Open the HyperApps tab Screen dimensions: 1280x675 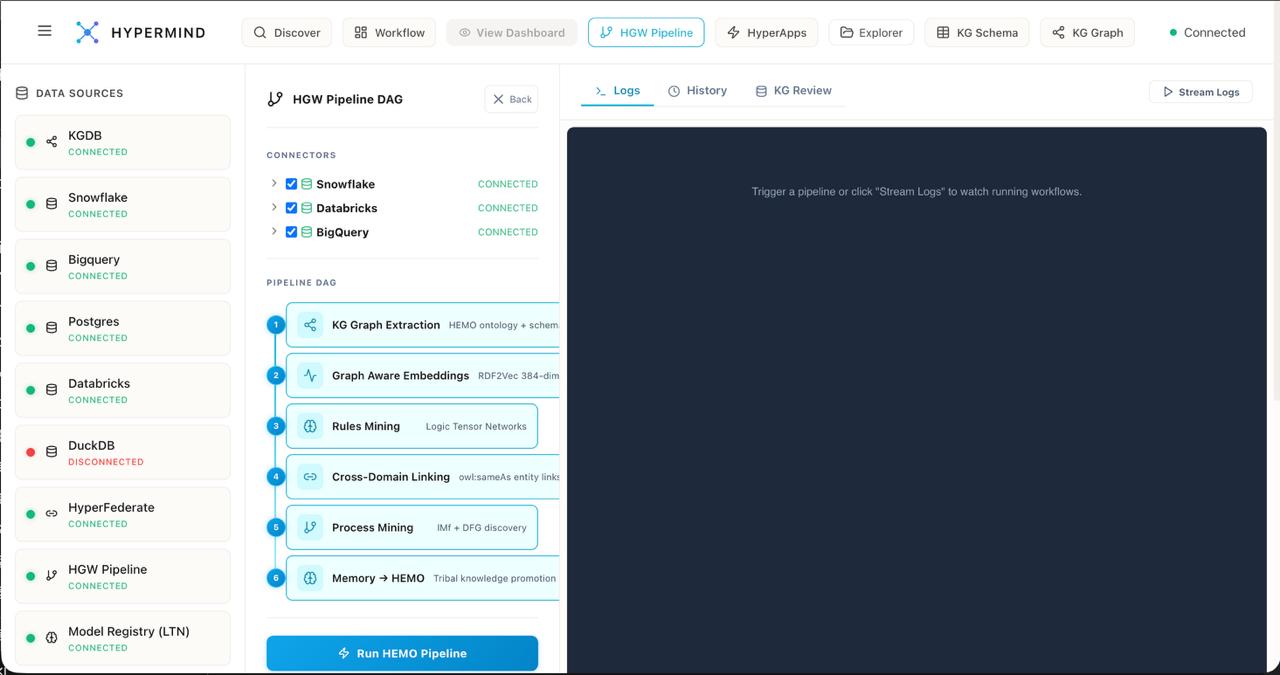pyautogui.click(x=767, y=32)
